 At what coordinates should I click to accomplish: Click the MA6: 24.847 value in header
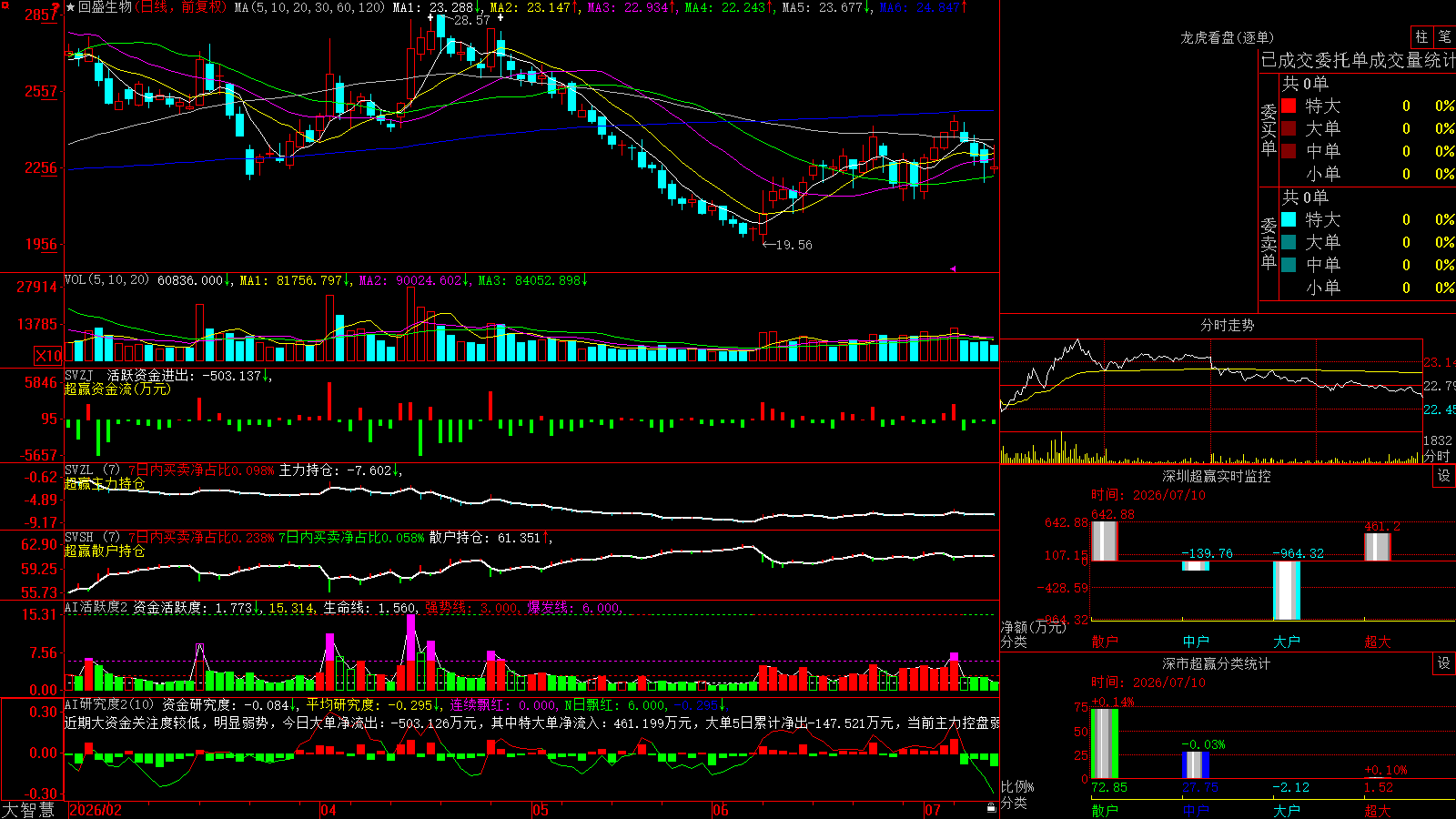click(924, 7)
